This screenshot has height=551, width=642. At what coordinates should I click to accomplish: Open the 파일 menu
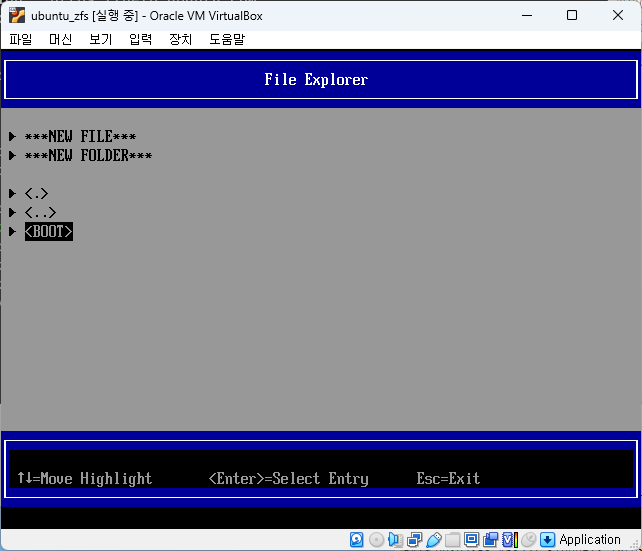point(20,39)
